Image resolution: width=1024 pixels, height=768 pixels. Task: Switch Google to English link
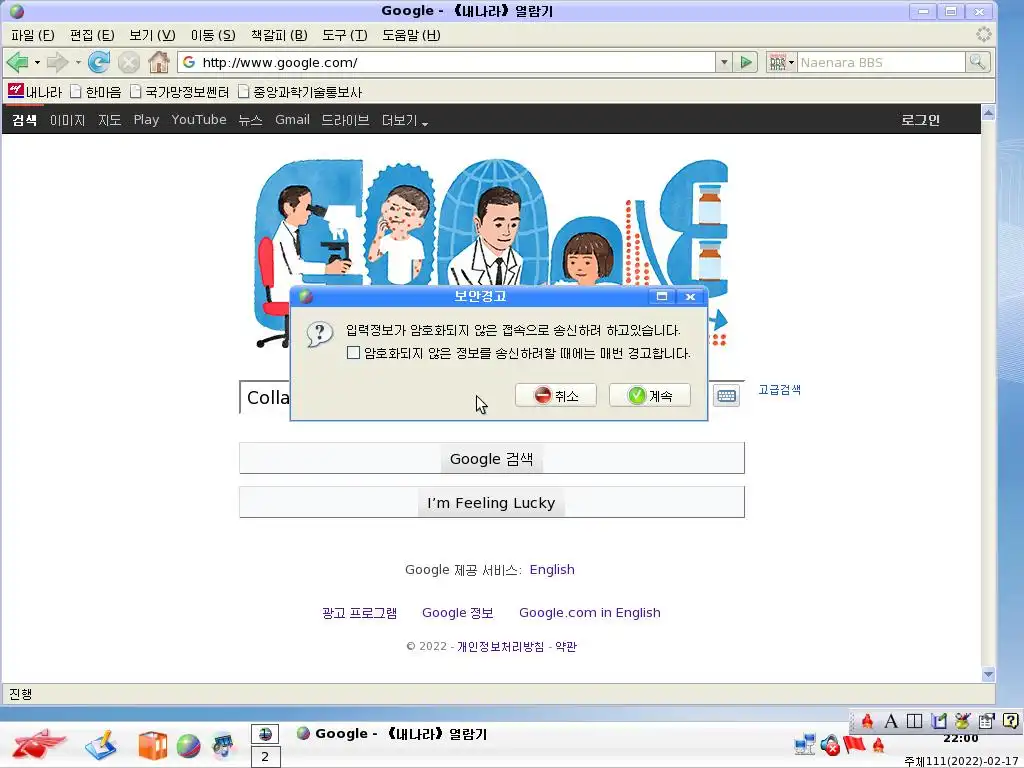[552, 569]
